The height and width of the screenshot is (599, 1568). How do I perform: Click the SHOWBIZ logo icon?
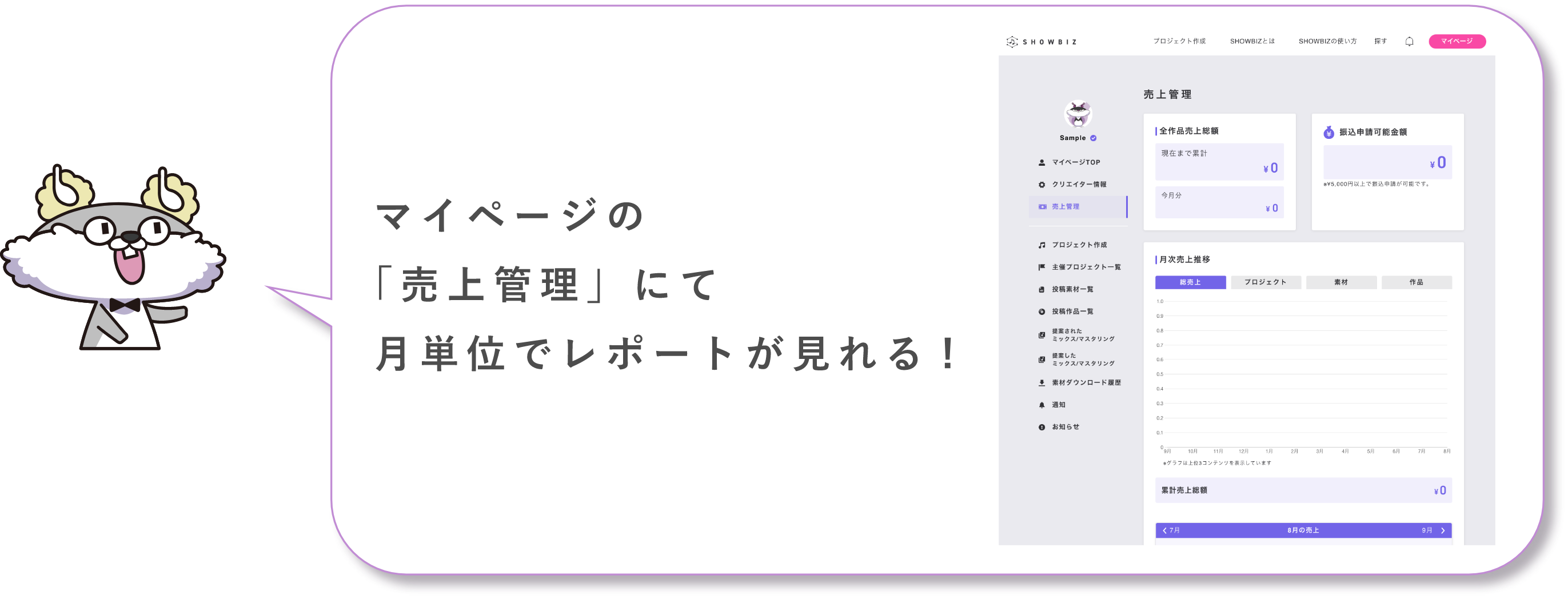pos(1012,41)
